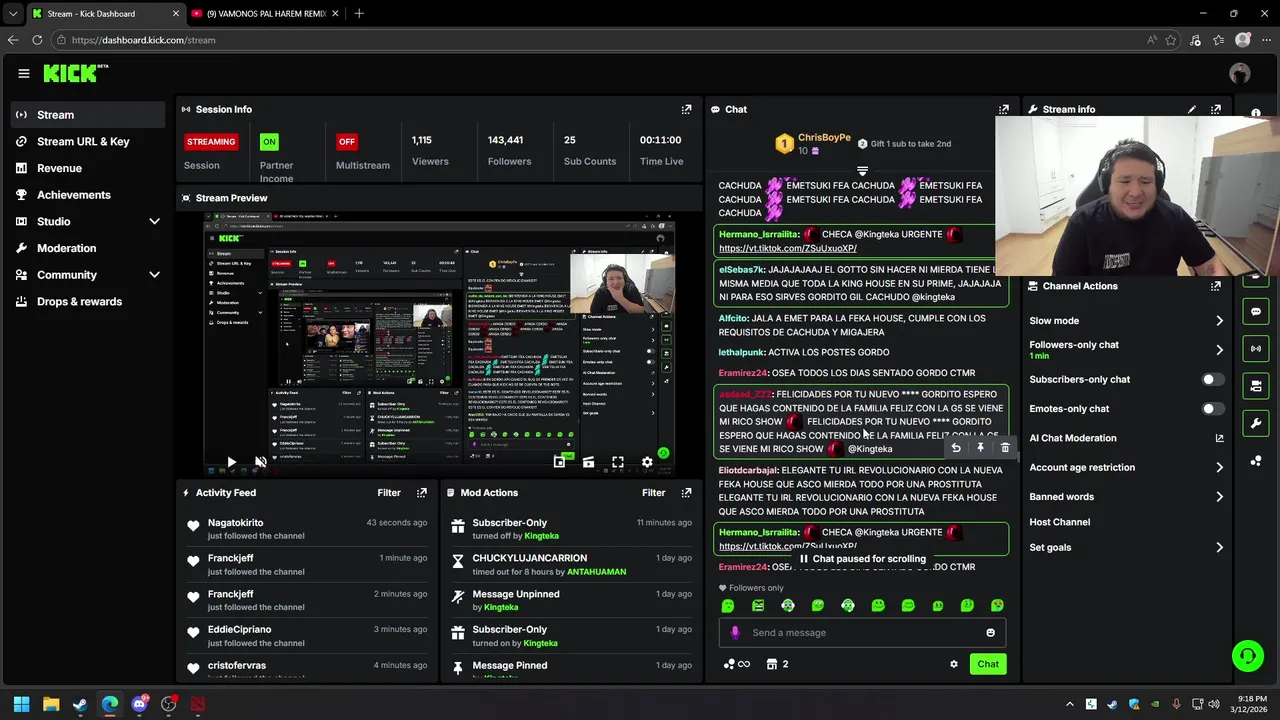Click the channel points infinity icon

point(736,664)
